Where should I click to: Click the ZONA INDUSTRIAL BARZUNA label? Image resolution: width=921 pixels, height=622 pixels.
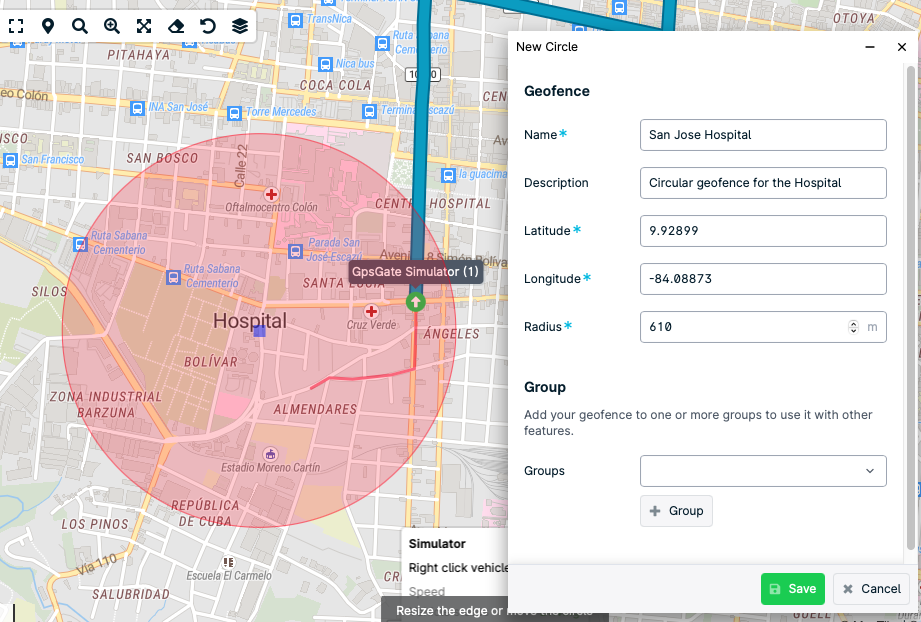pyautogui.click(x=106, y=405)
